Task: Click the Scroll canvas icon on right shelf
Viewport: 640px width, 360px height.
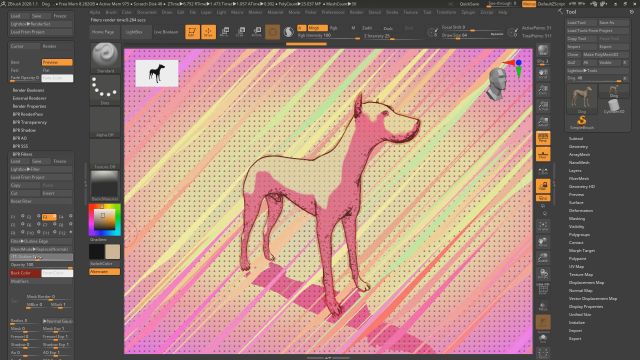Action: [x=543, y=74]
